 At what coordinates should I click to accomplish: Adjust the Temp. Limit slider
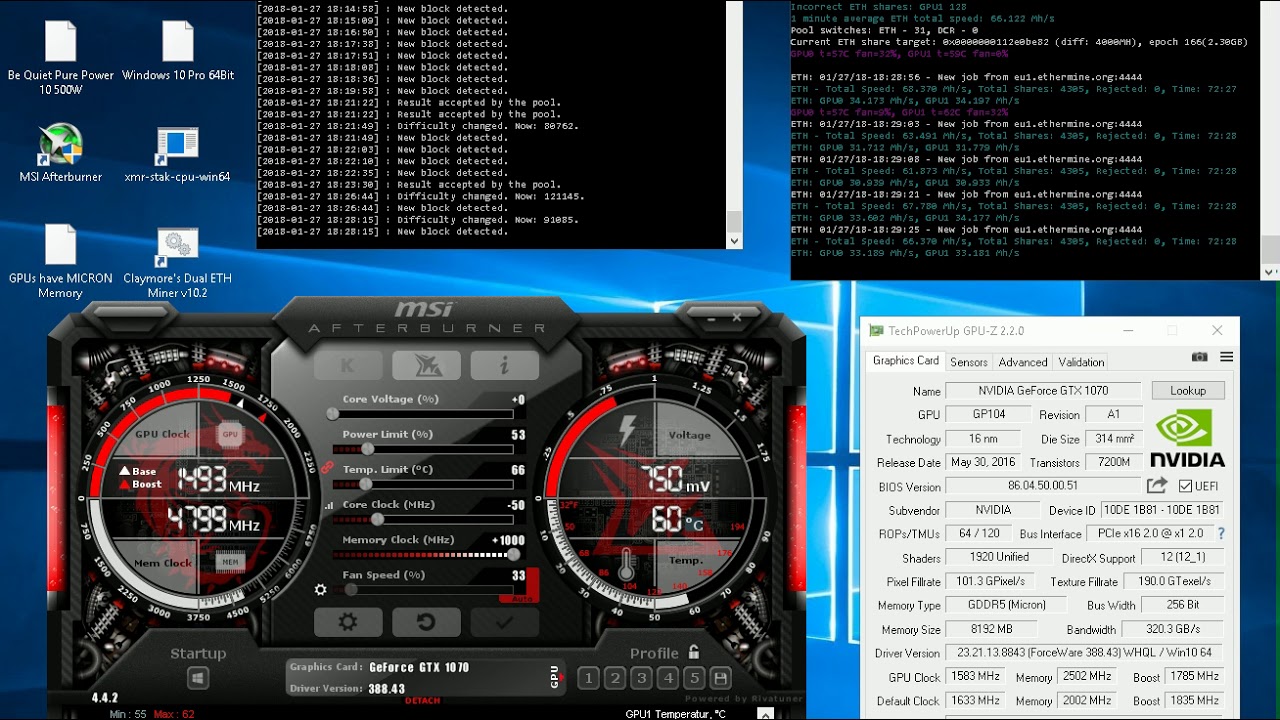coord(422,484)
